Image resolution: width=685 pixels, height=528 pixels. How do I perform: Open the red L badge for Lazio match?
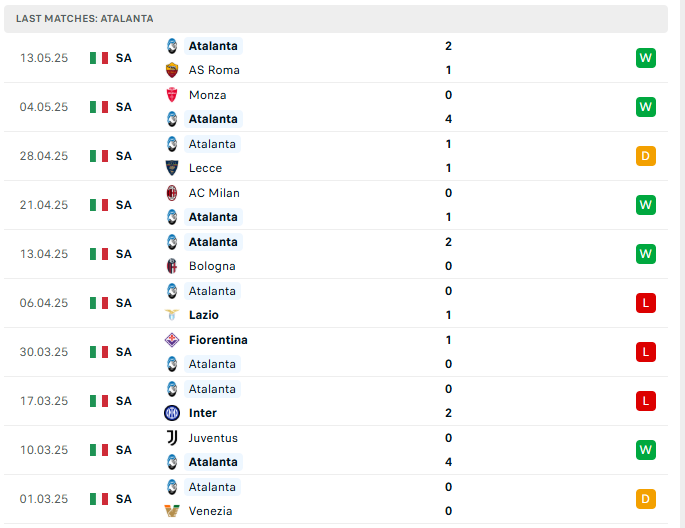coord(646,303)
